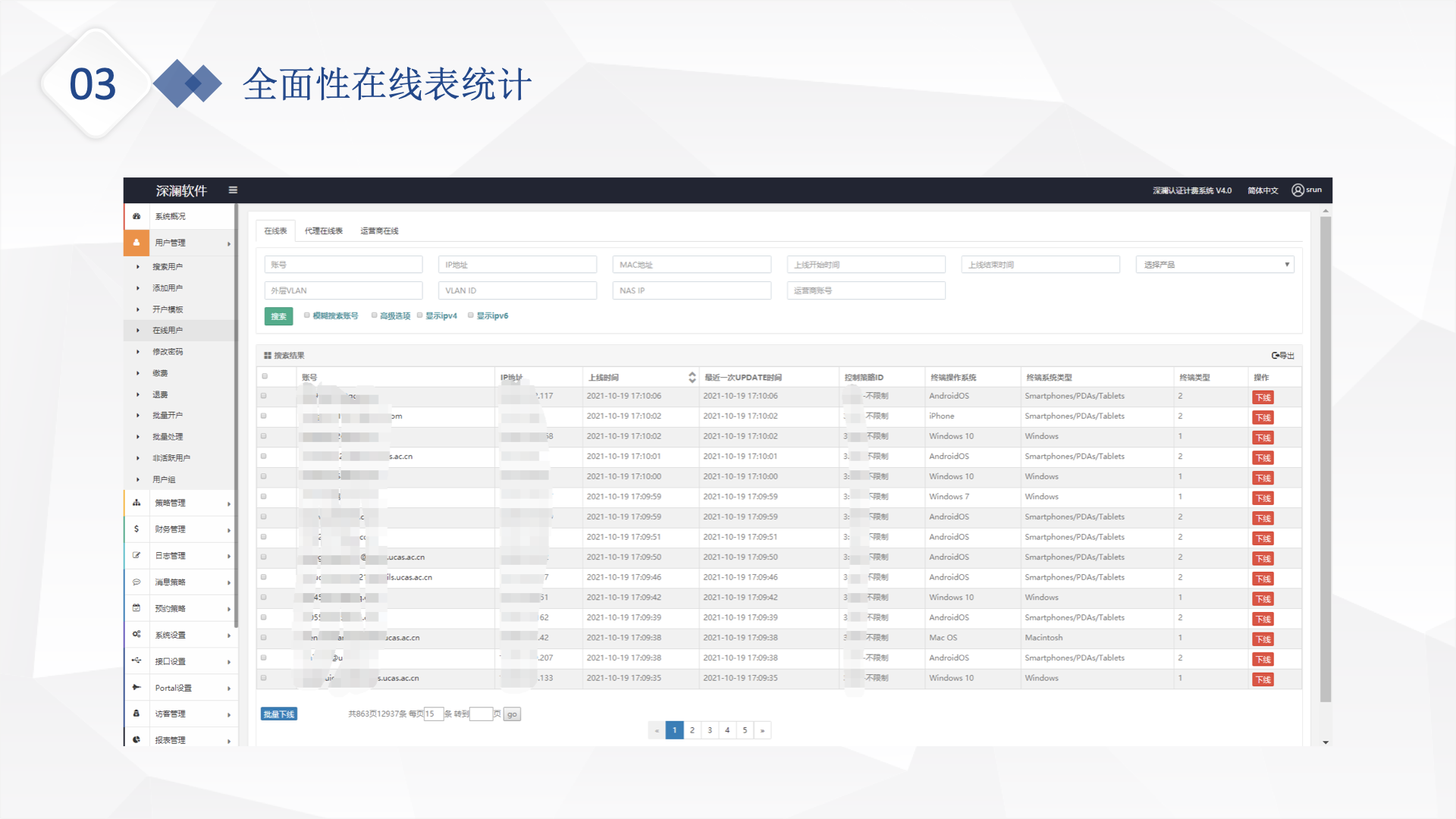1456x819 pixels.
Task: Expand Portal设置 submenu arrow
Action: tap(228, 689)
